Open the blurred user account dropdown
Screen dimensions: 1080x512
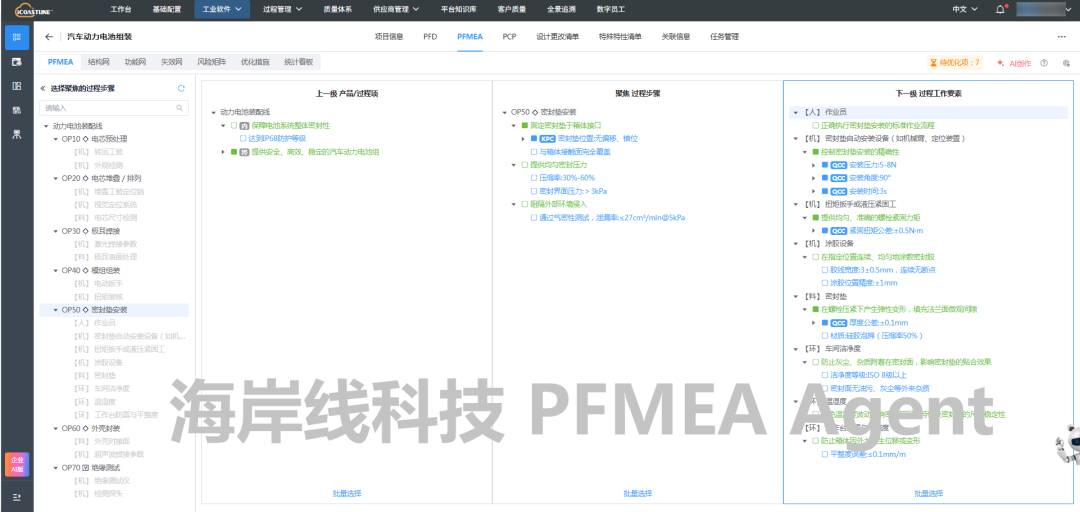[x=1046, y=10]
